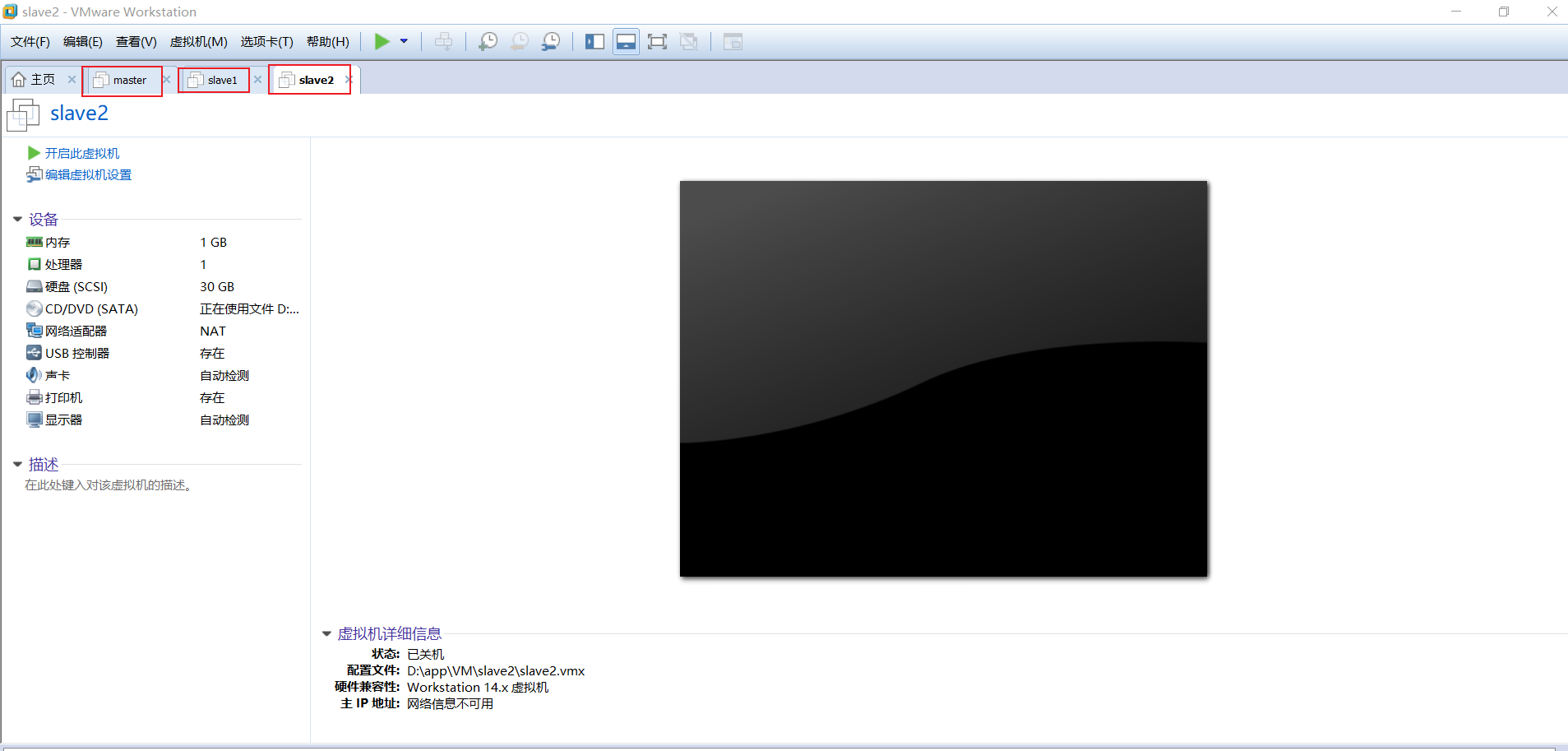Viewport: 1568px width, 751px height.
Task: Toggle the thumbnail bar view icon
Action: (626, 41)
